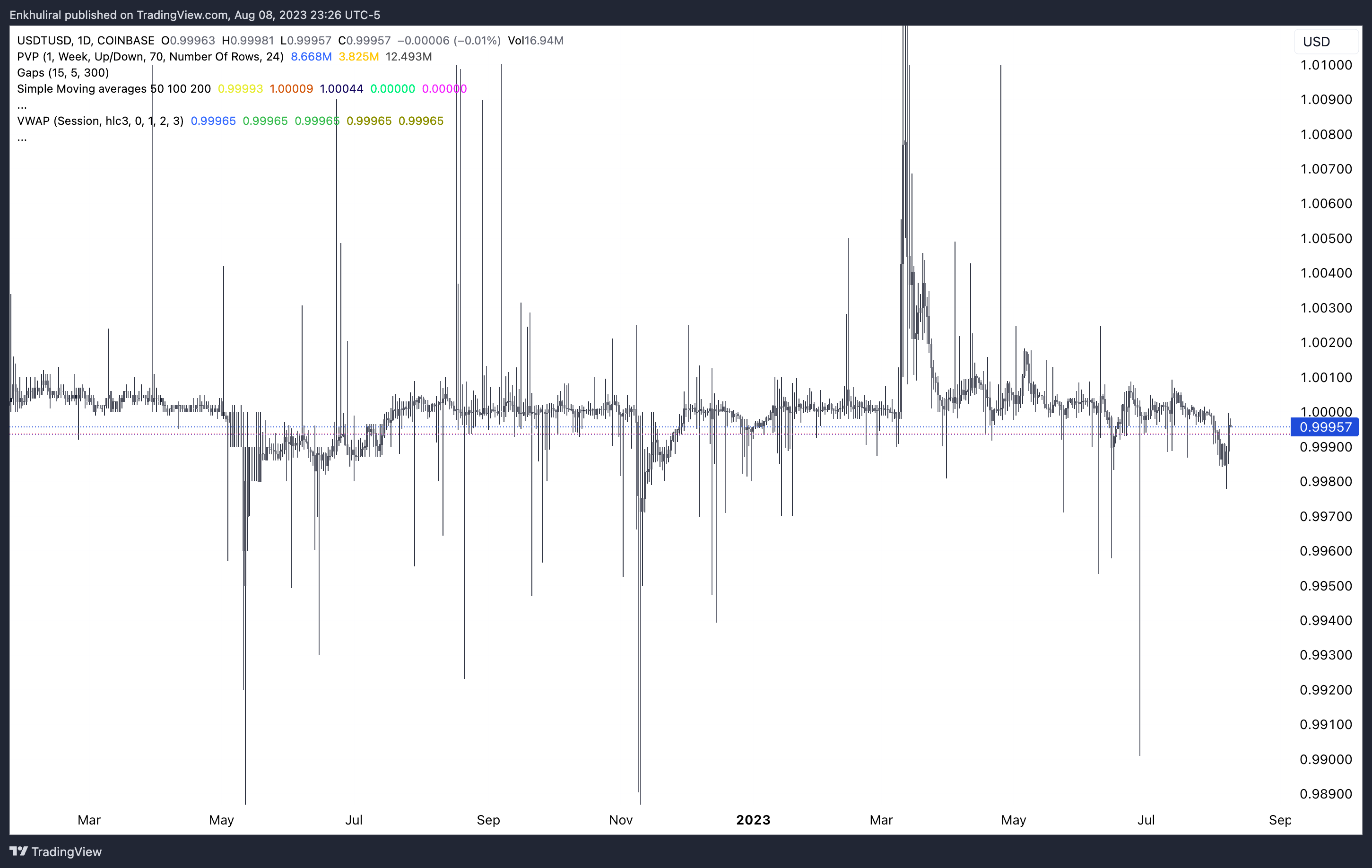
Task: Click the blue 8.668M PVP volume value
Action: [x=311, y=56]
